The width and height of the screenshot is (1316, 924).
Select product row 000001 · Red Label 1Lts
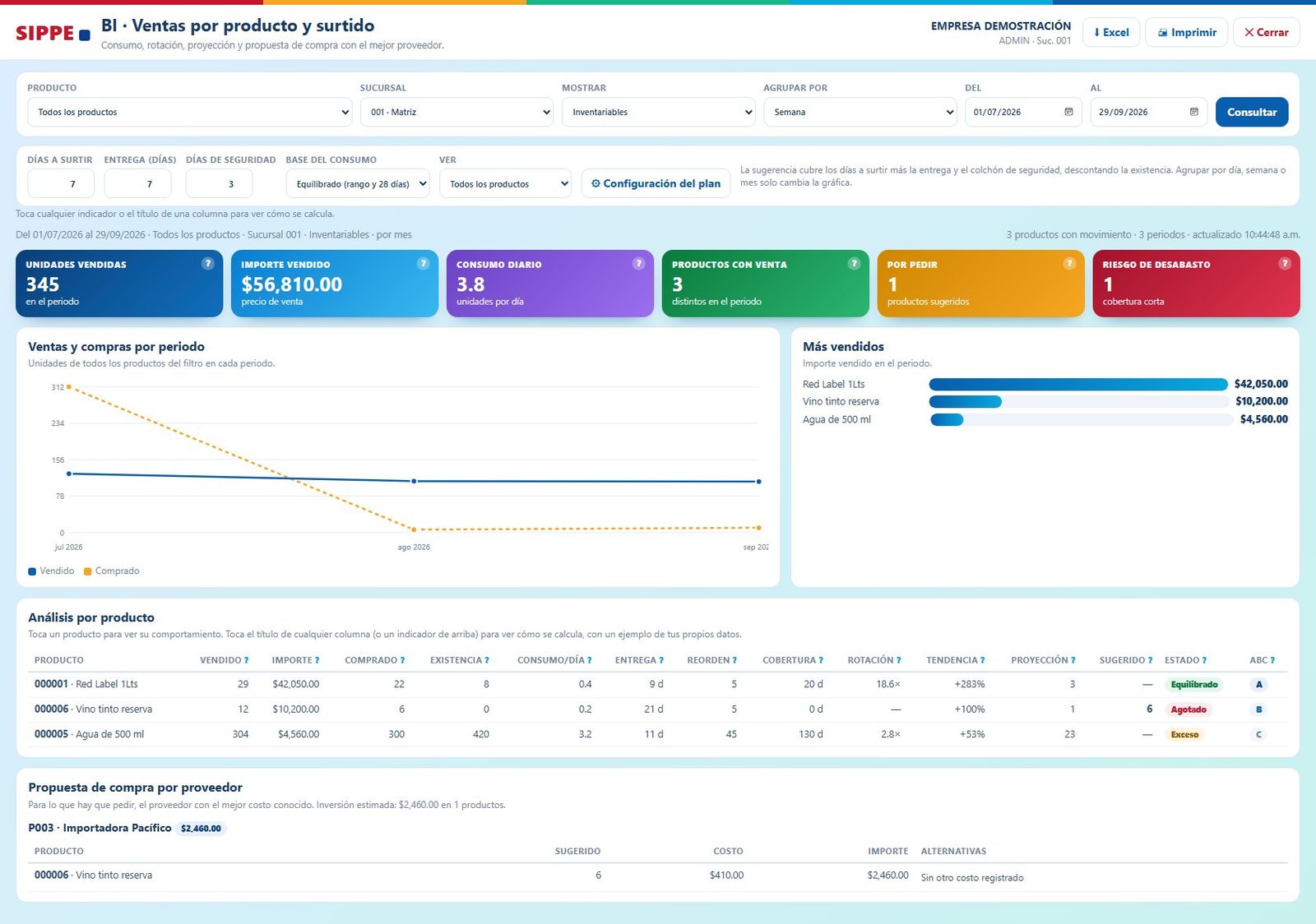point(658,685)
